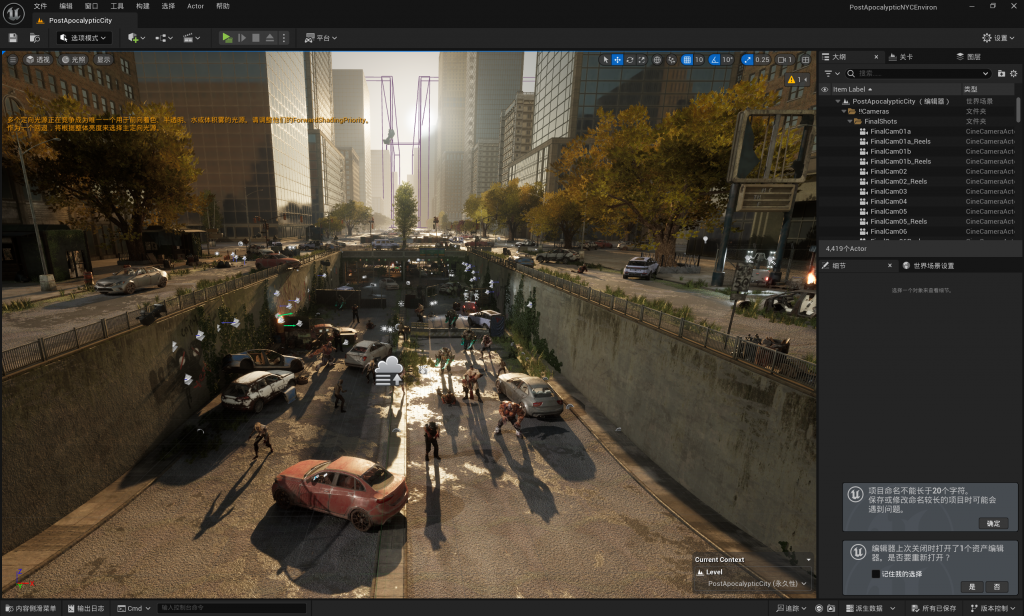Image resolution: width=1024 pixels, height=616 pixels.
Task: Open the 选择 menu
Action: [168, 6]
